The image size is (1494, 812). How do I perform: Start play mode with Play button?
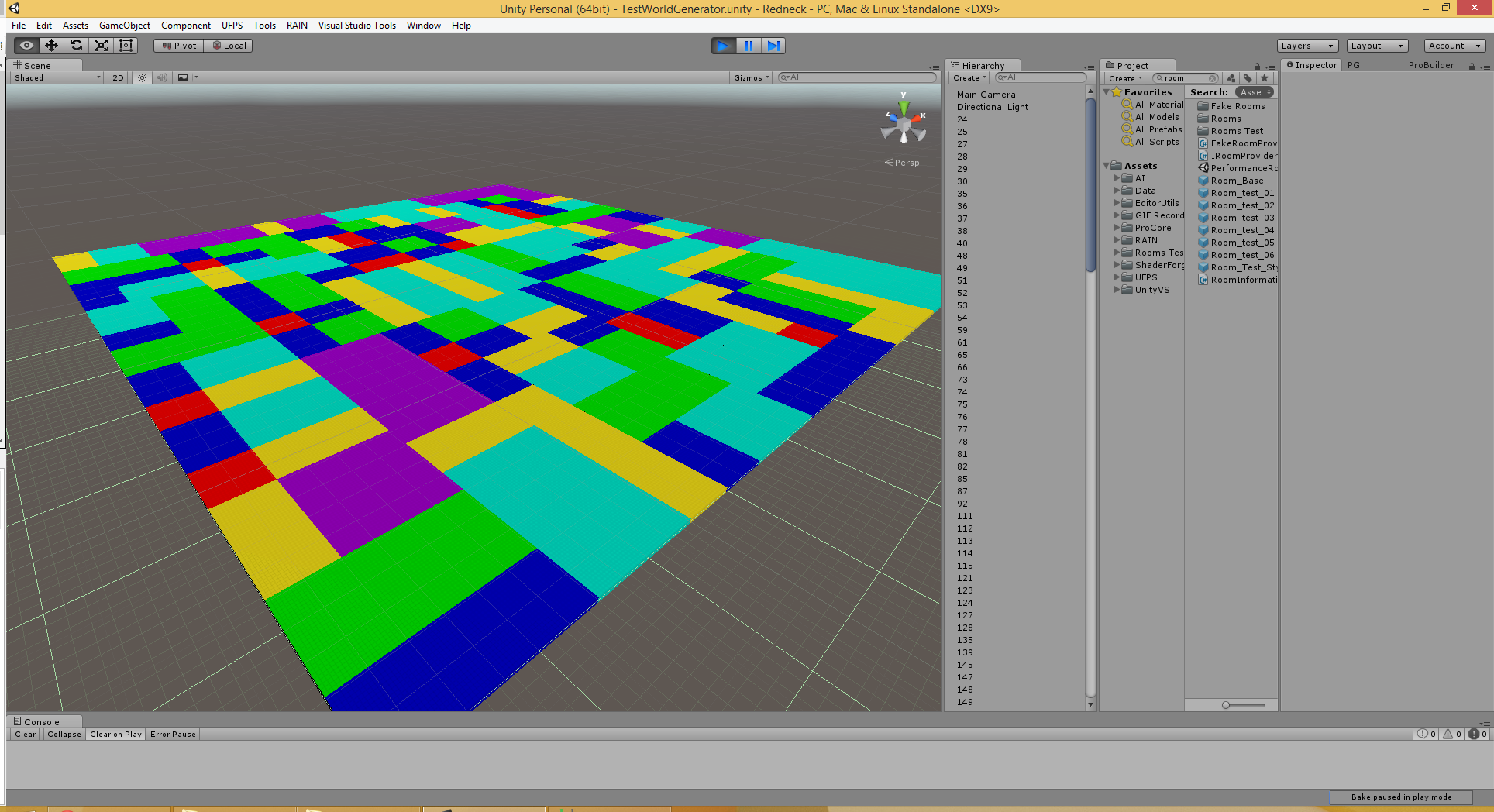point(724,46)
